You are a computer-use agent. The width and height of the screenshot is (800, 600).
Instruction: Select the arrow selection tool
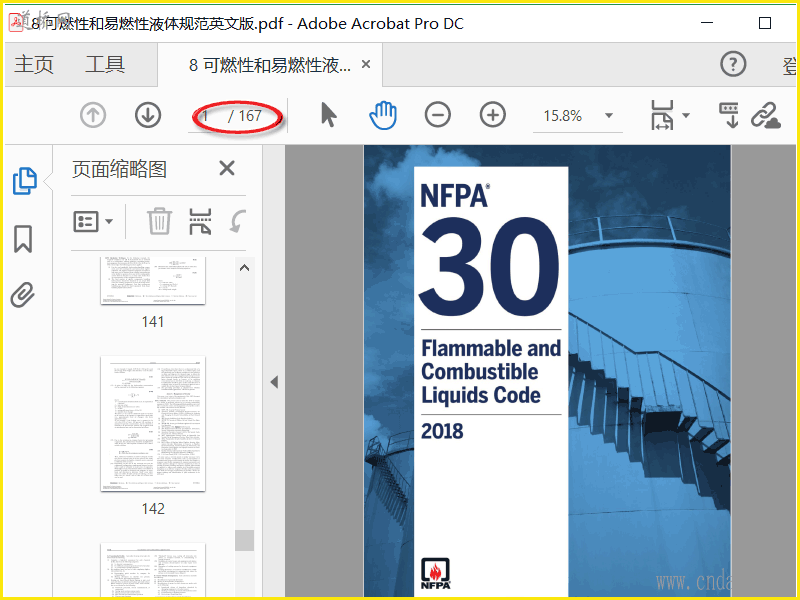pos(329,115)
